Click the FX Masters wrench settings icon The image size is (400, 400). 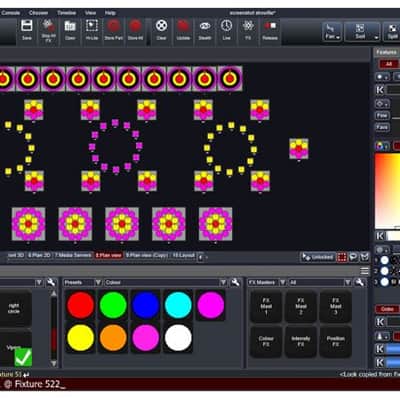point(360,283)
